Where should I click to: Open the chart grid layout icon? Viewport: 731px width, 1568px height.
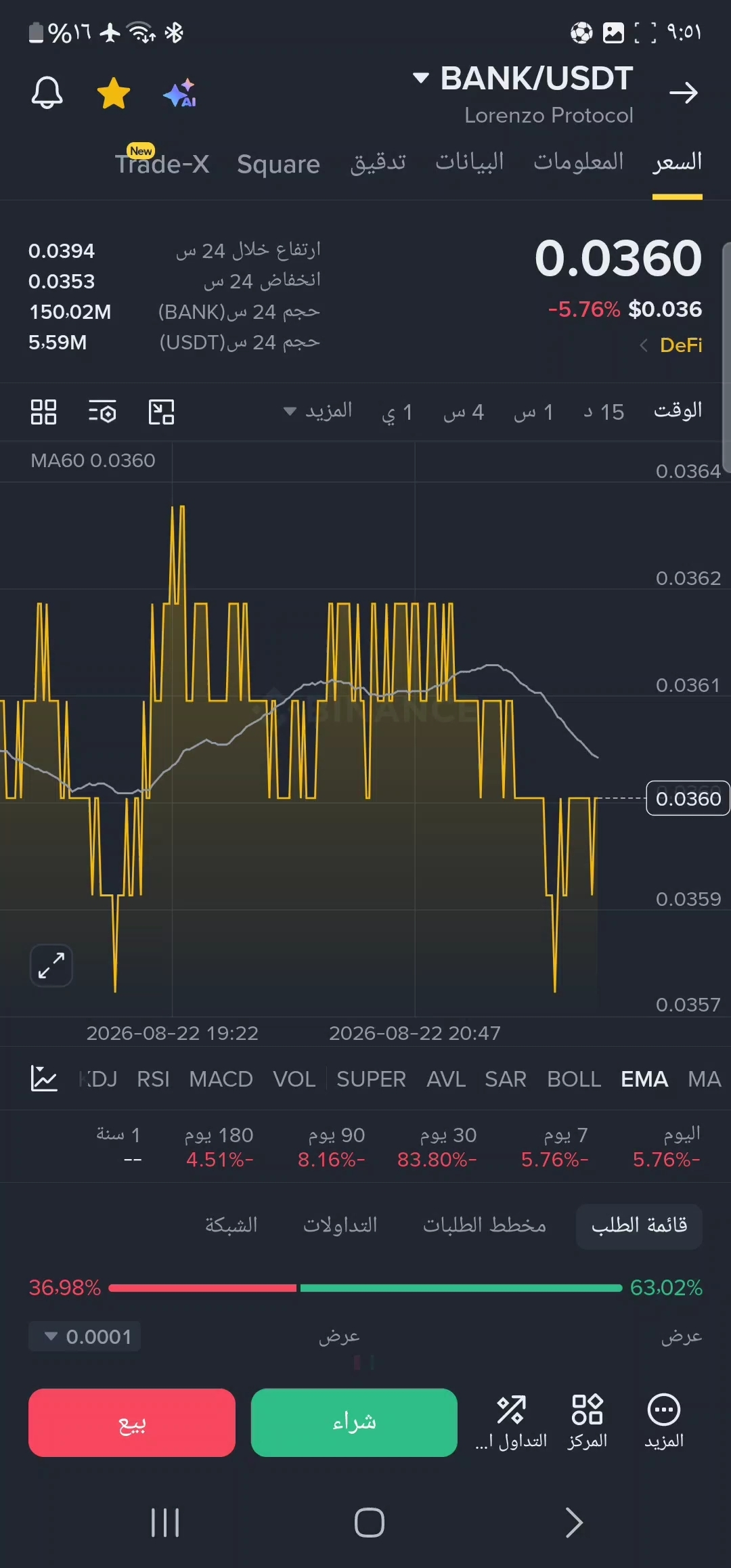coord(43,412)
